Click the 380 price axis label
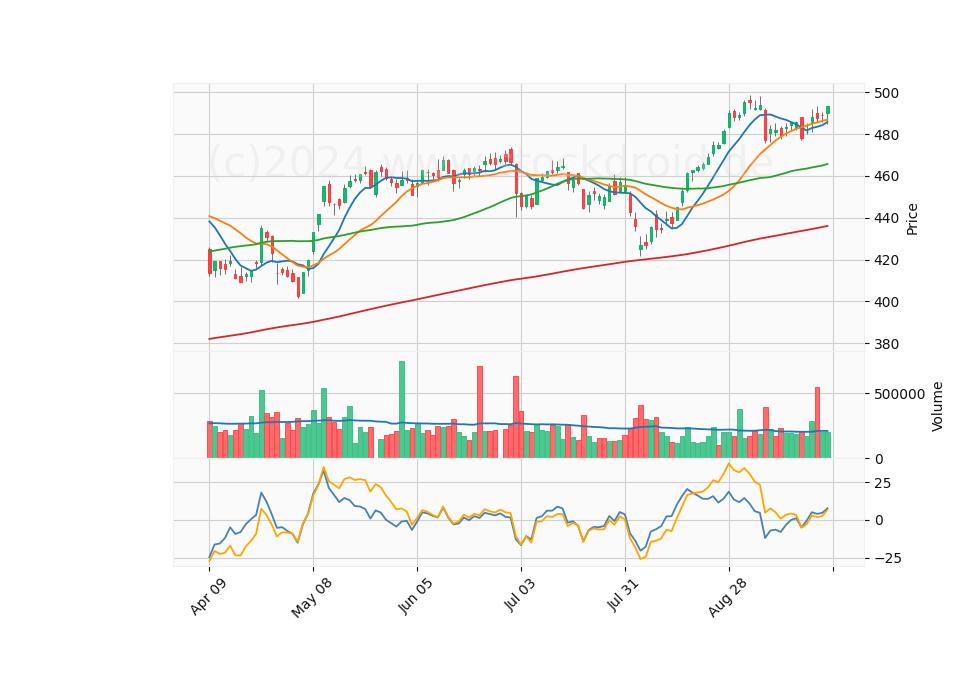960x690 pixels. pos(887,344)
